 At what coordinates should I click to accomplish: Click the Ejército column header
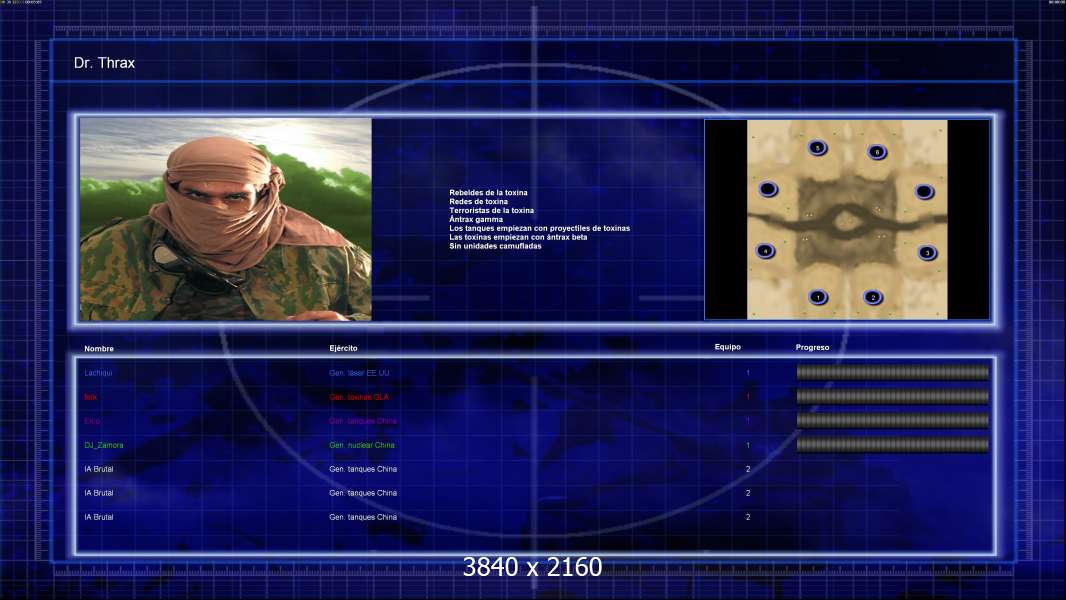343,348
